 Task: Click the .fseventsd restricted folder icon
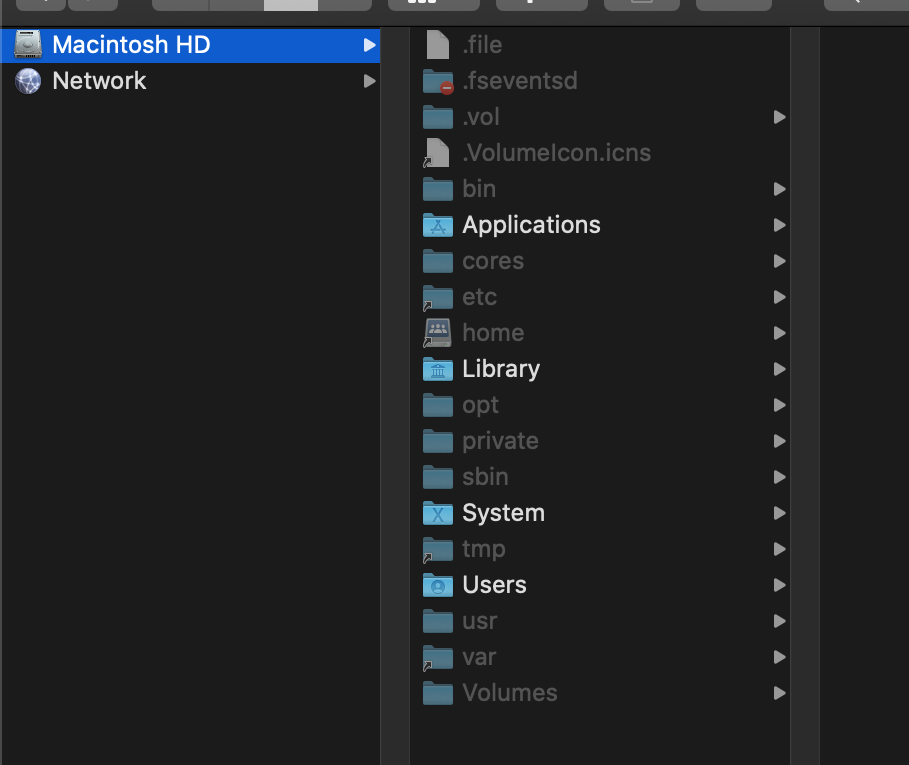pos(438,81)
